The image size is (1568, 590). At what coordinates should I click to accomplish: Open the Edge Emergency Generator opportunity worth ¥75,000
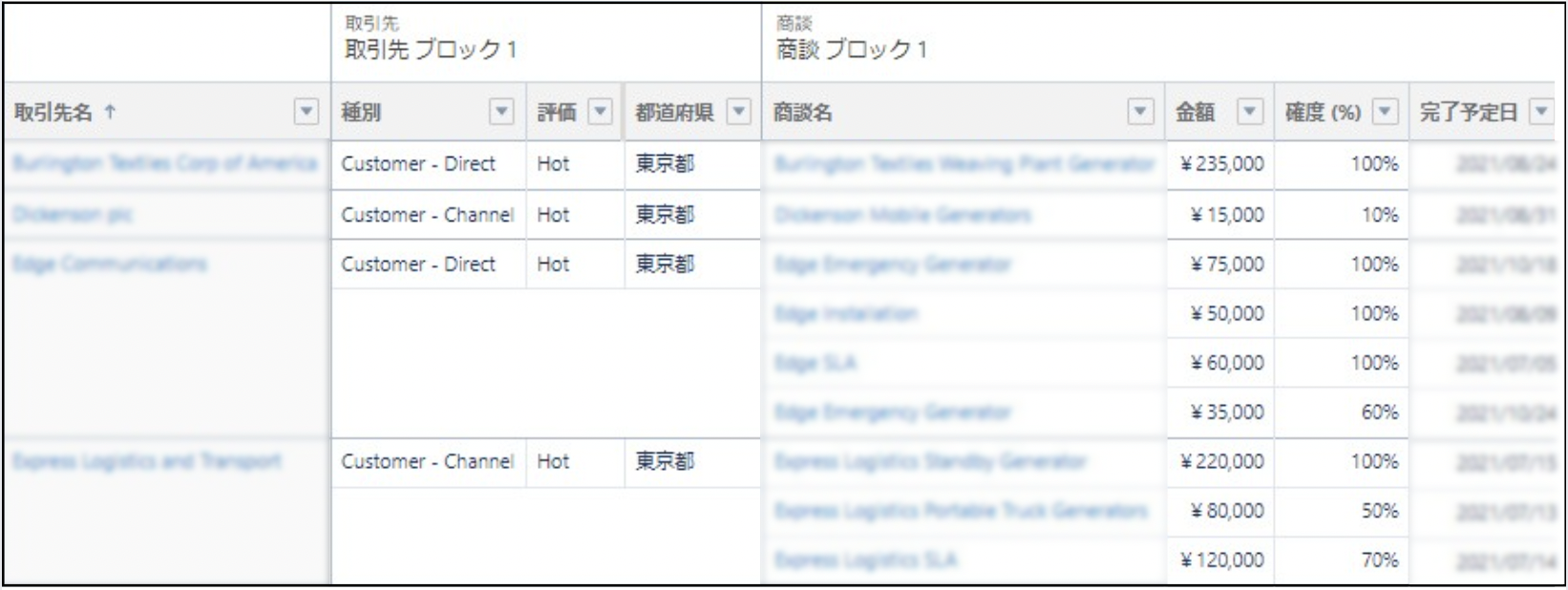[892, 264]
